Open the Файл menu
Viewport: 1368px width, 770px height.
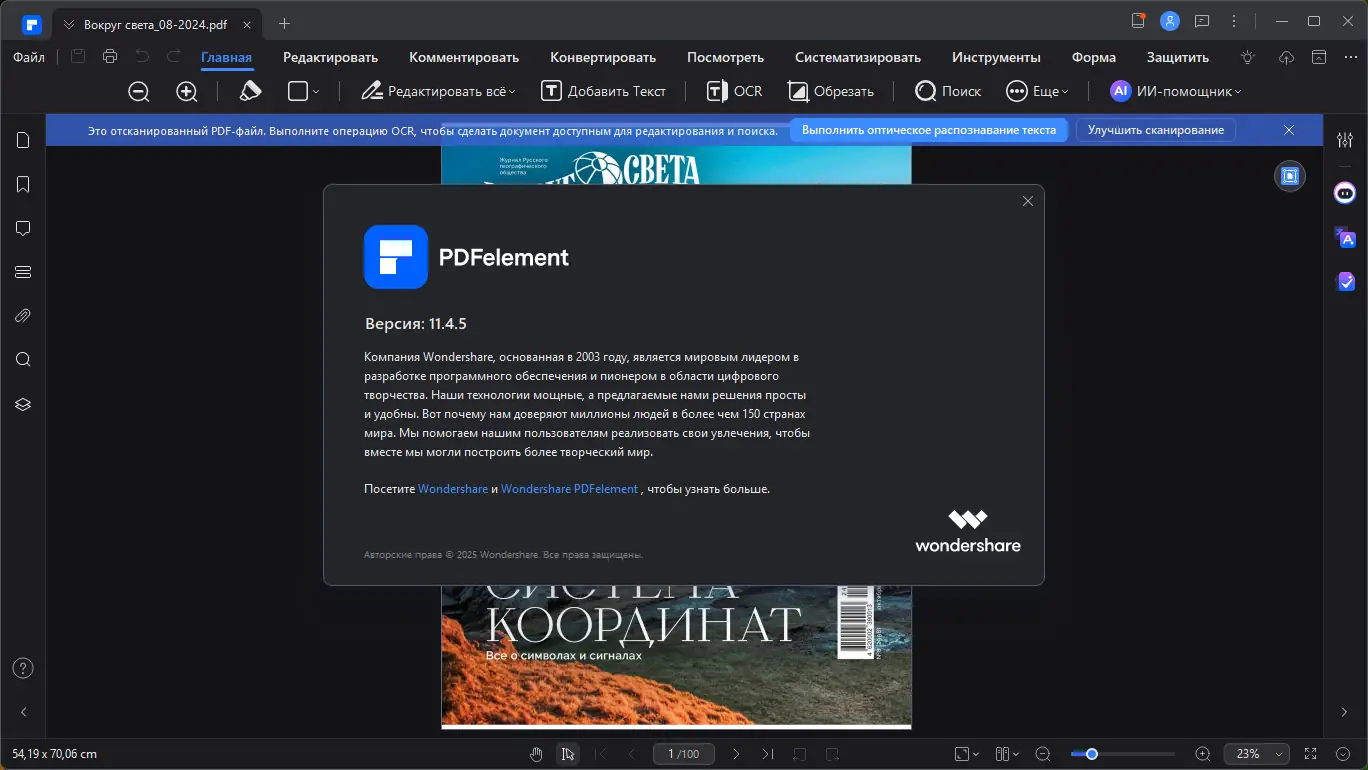[28, 57]
